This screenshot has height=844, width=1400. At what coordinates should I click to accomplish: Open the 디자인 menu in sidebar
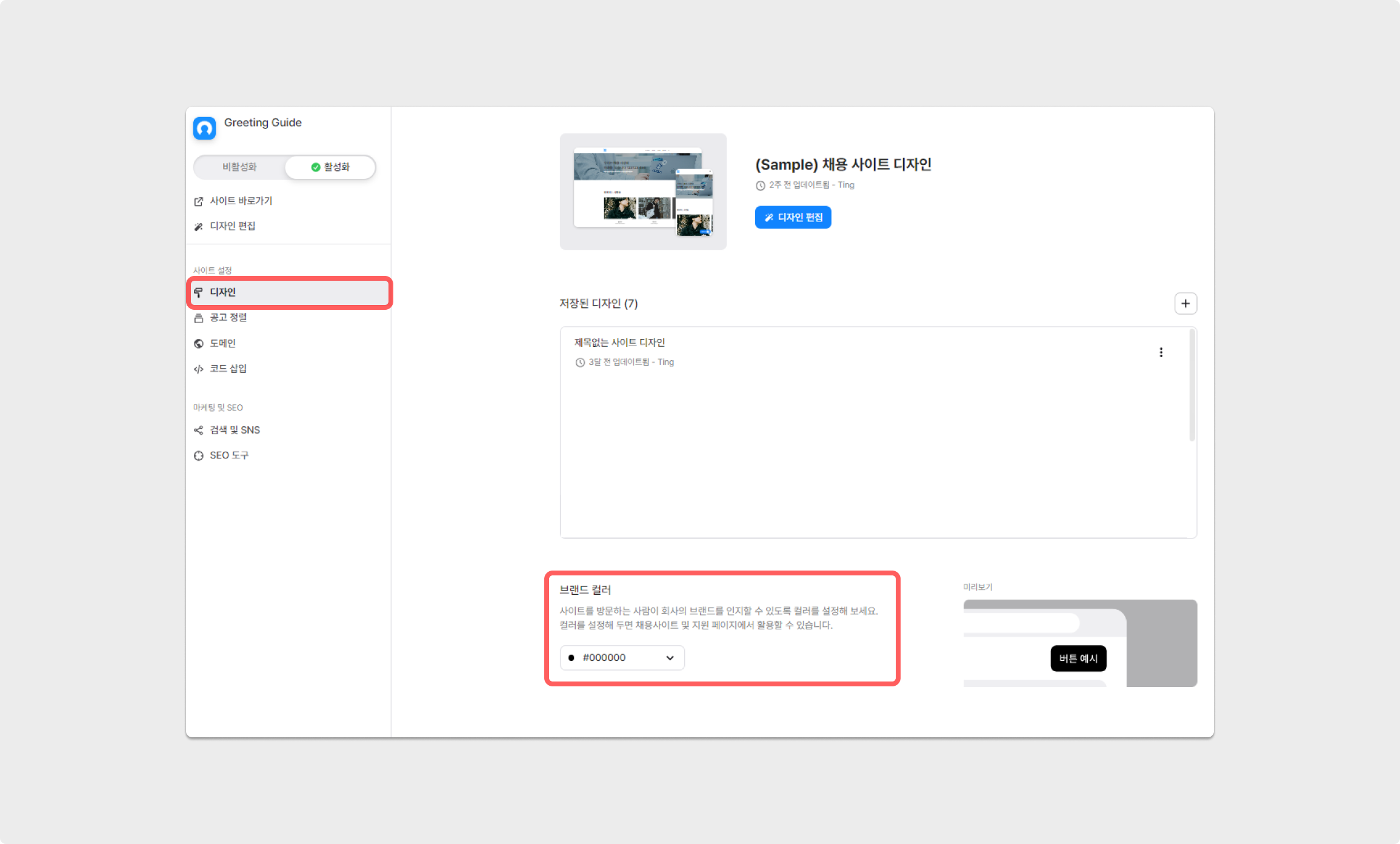click(290, 293)
